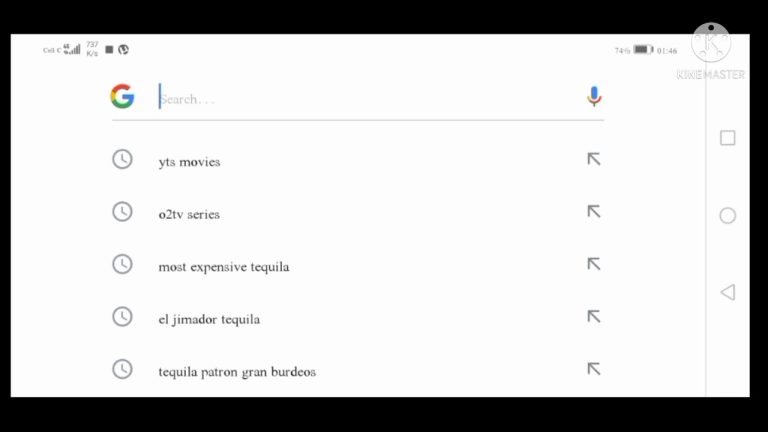This screenshot has width=768, height=432.
Task: Tap 'tequila patron gran burdeos' suggestion
Action: click(x=237, y=372)
